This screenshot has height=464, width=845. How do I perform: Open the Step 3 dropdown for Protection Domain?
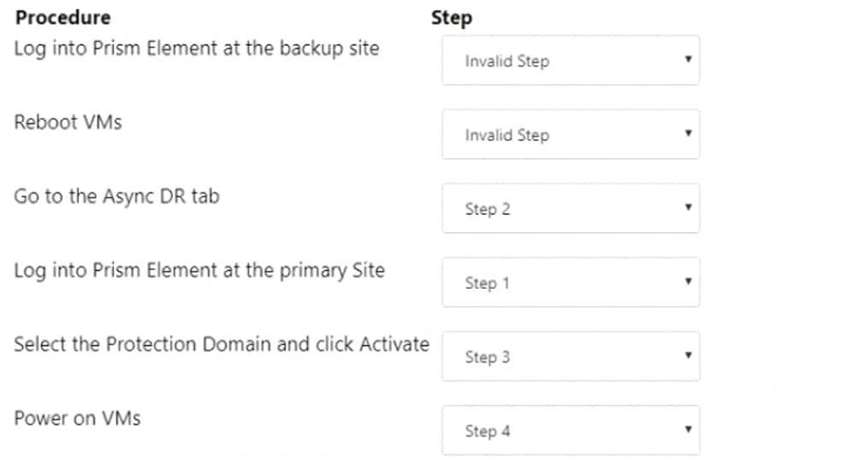point(571,356)
